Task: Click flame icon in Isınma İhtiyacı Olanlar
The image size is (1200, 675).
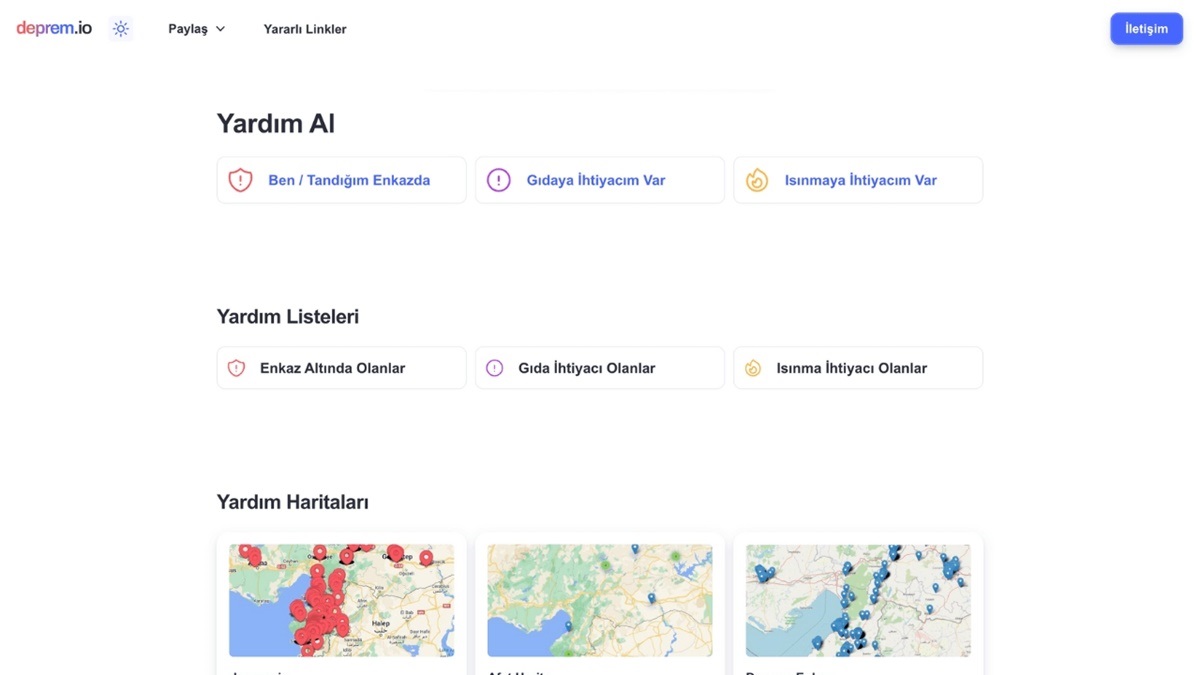Action: coord(753,368)
